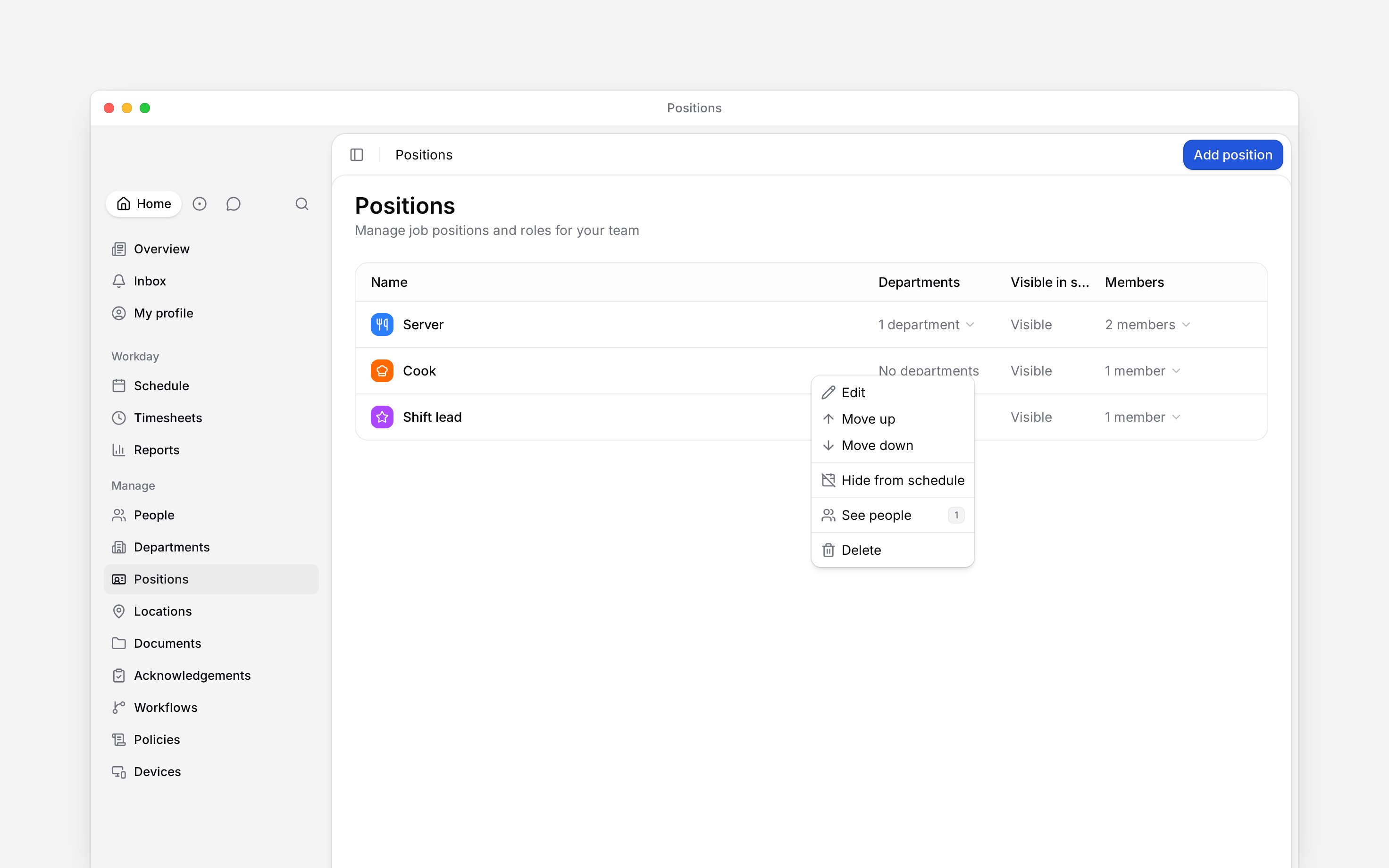Click the Shift lead star icon

point(382,417)
